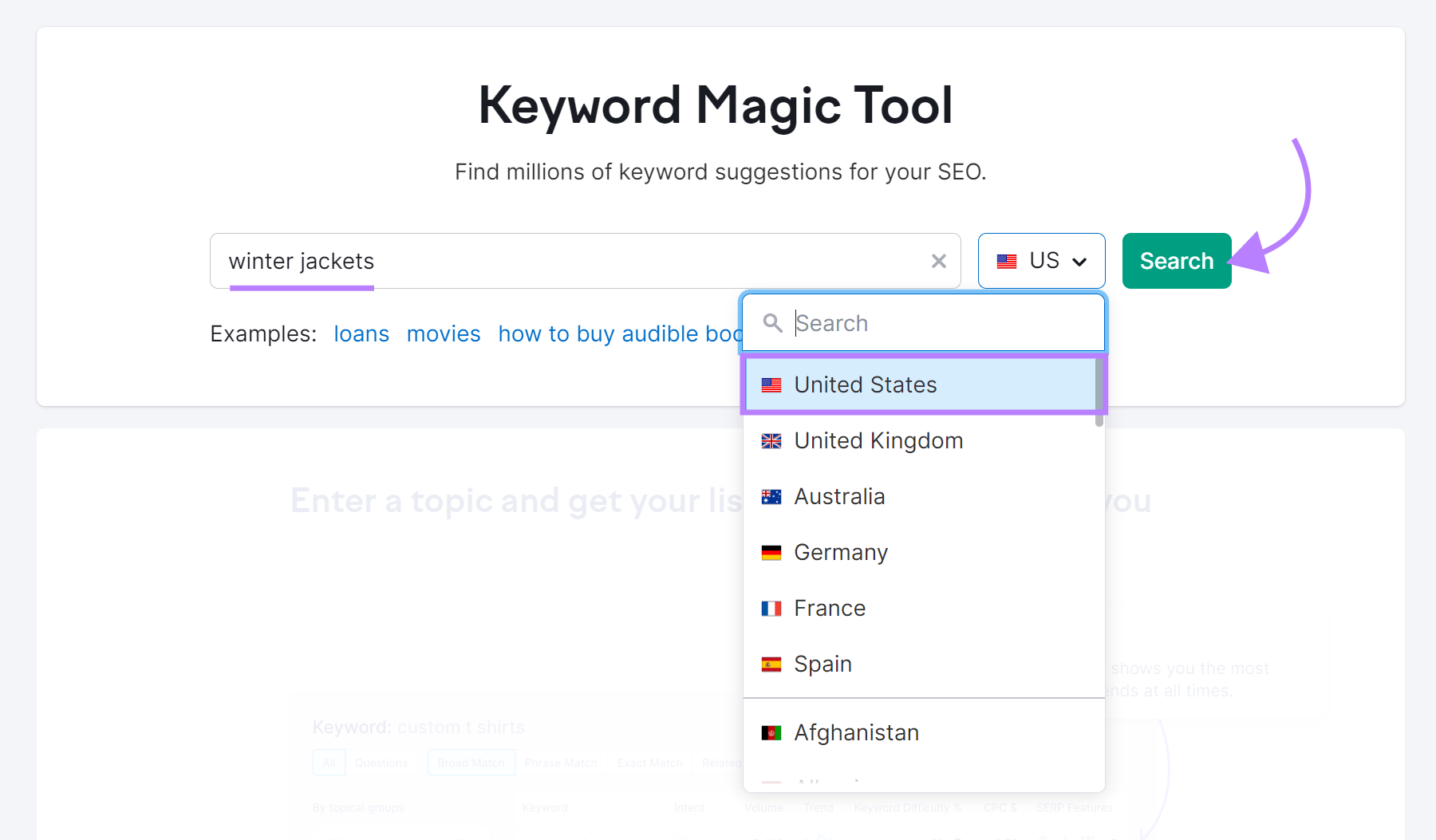Switch to the Phrase Match tab
The image size is (1436, 840).
561,762
